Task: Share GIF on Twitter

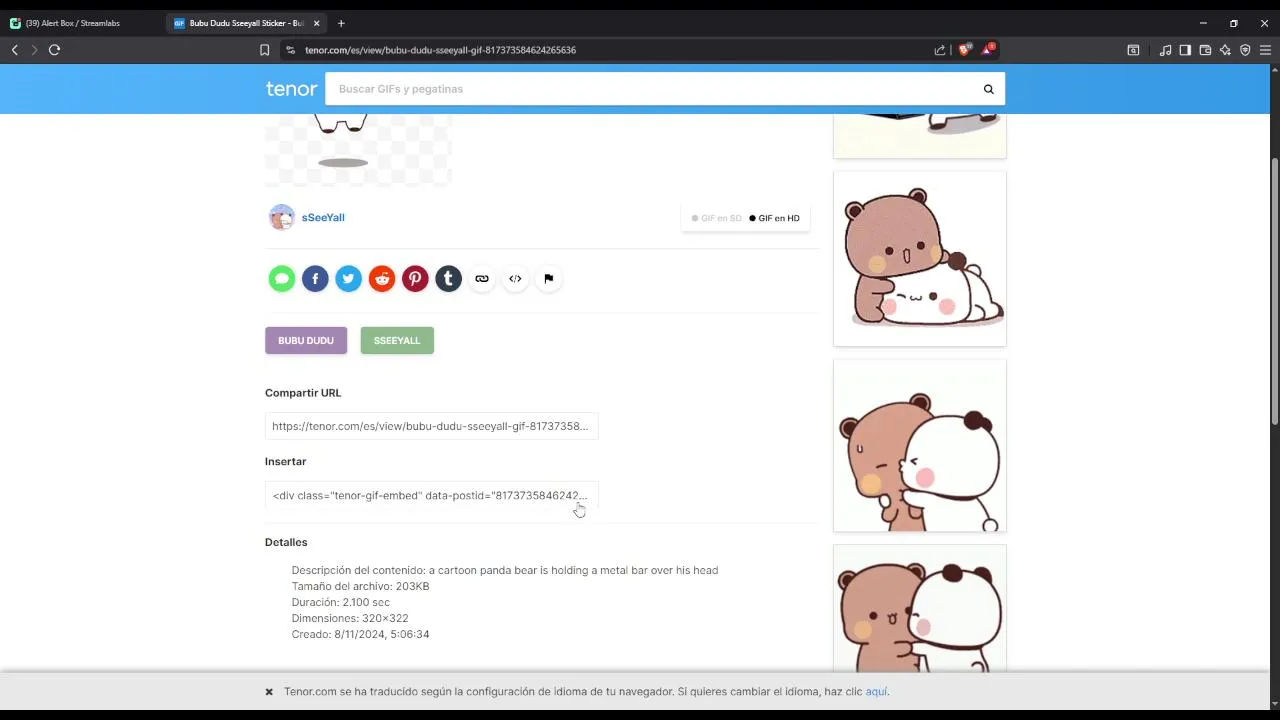Action: (x=348, y=279)
